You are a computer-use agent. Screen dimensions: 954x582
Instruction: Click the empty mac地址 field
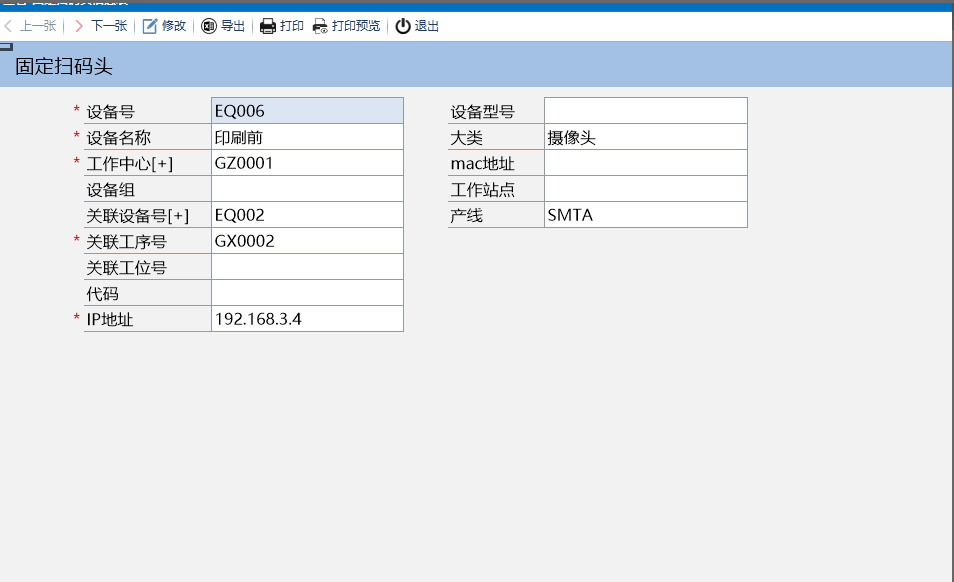(645, 163)
